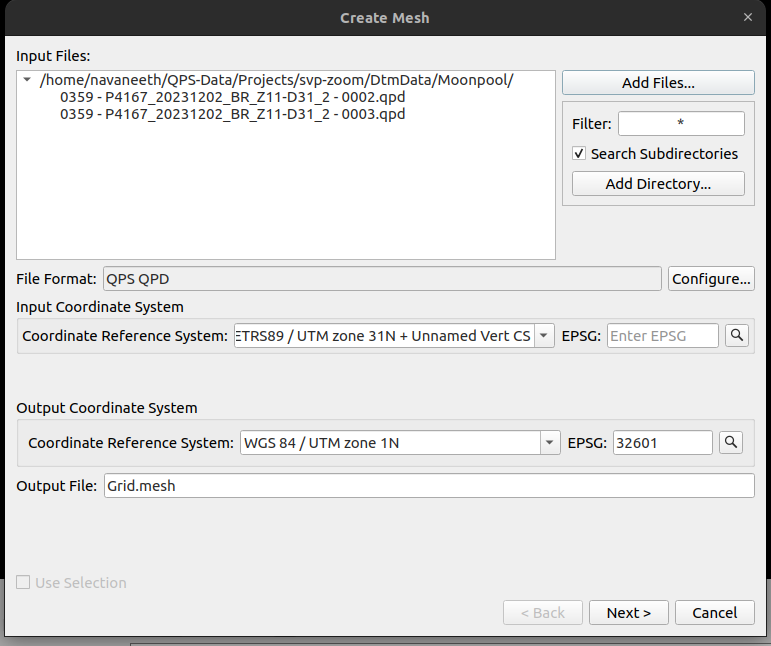Viewport: 771px width, 646px height.
Task: Select the Moonpool directory path entry
Action: (x=276, y=80)
